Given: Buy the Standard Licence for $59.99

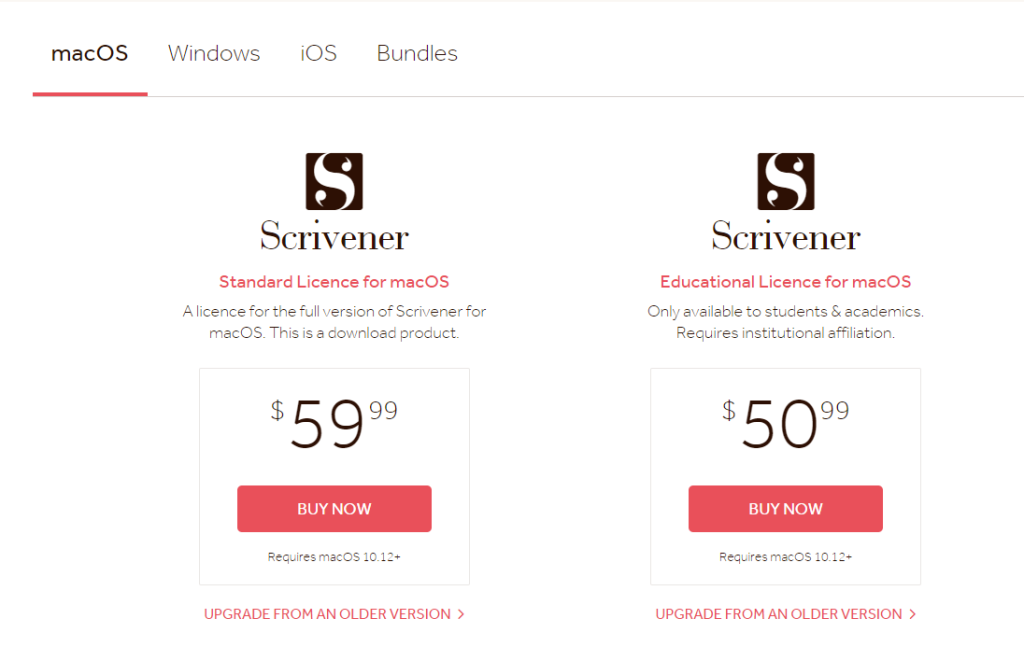Looking at the screenshot, I should (334, 509).
